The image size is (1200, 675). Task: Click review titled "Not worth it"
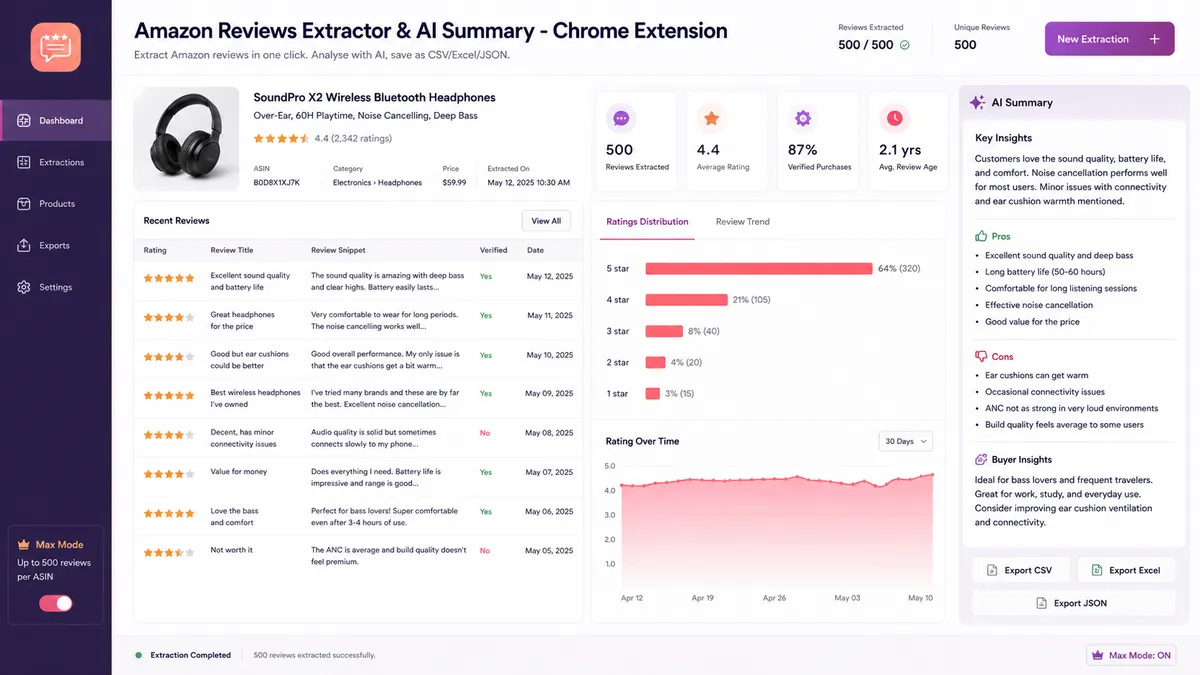click(231, 550)
